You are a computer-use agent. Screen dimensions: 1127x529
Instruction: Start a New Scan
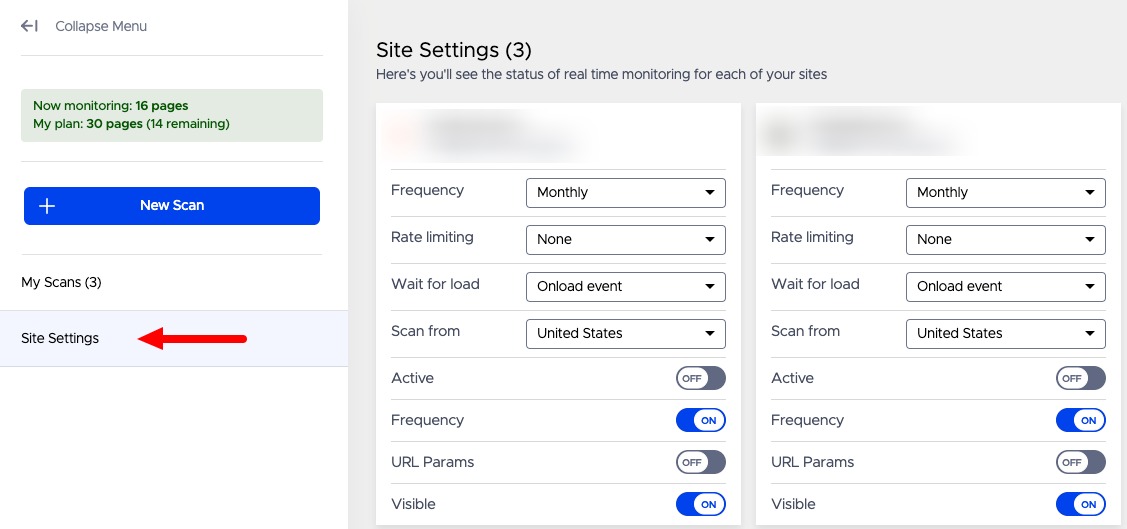[172, 206]
